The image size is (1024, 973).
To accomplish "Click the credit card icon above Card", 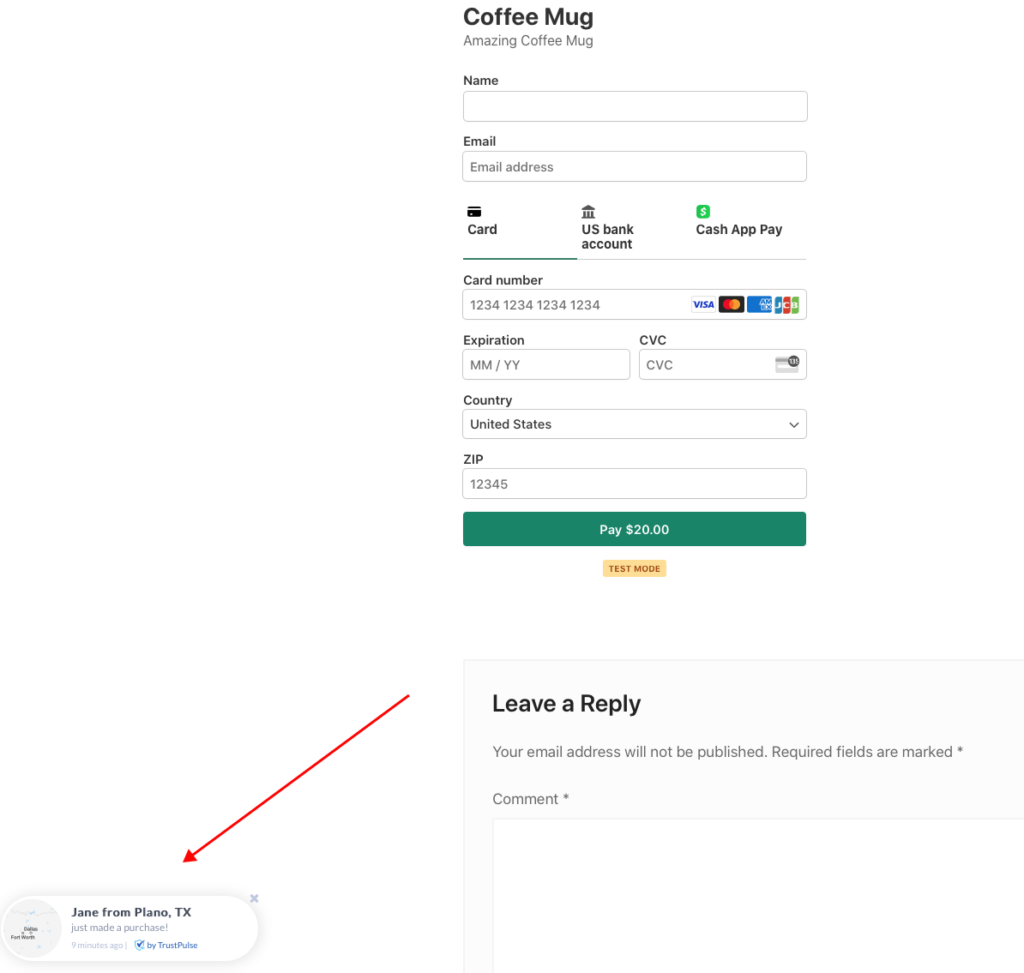I will [x=475, y=212].
